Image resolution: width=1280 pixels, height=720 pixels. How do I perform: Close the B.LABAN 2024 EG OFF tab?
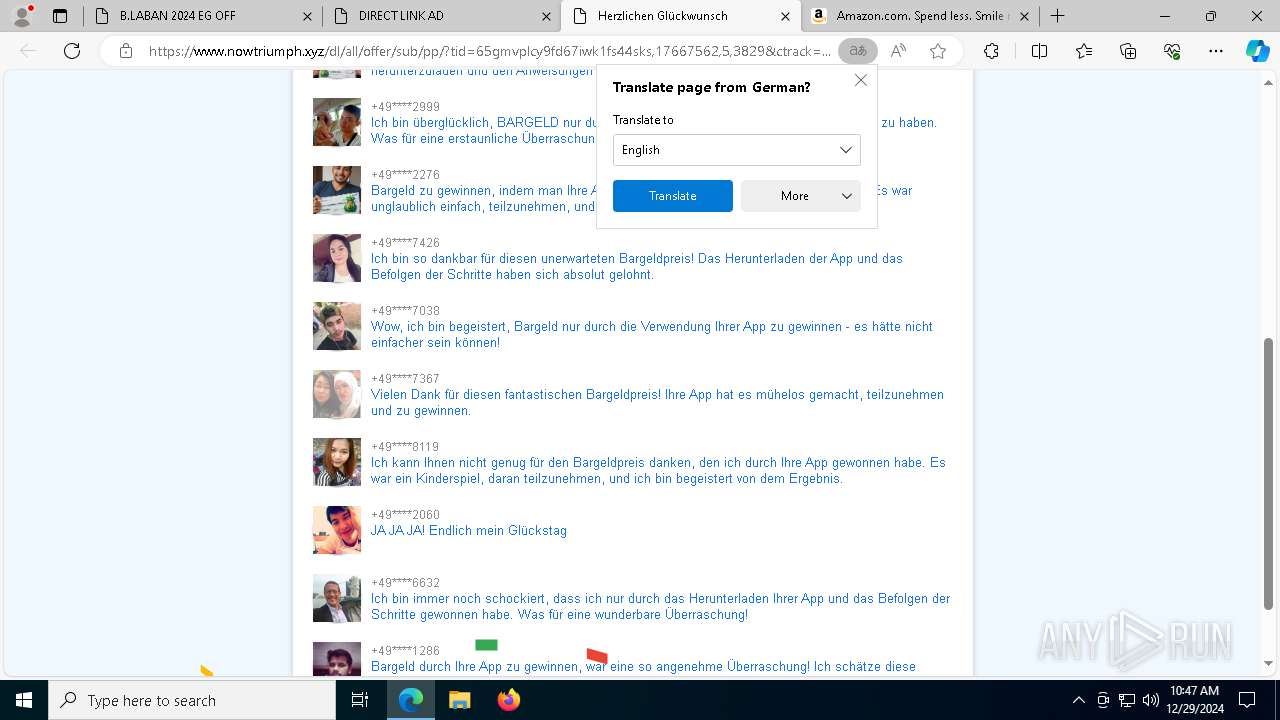[307, 16]
